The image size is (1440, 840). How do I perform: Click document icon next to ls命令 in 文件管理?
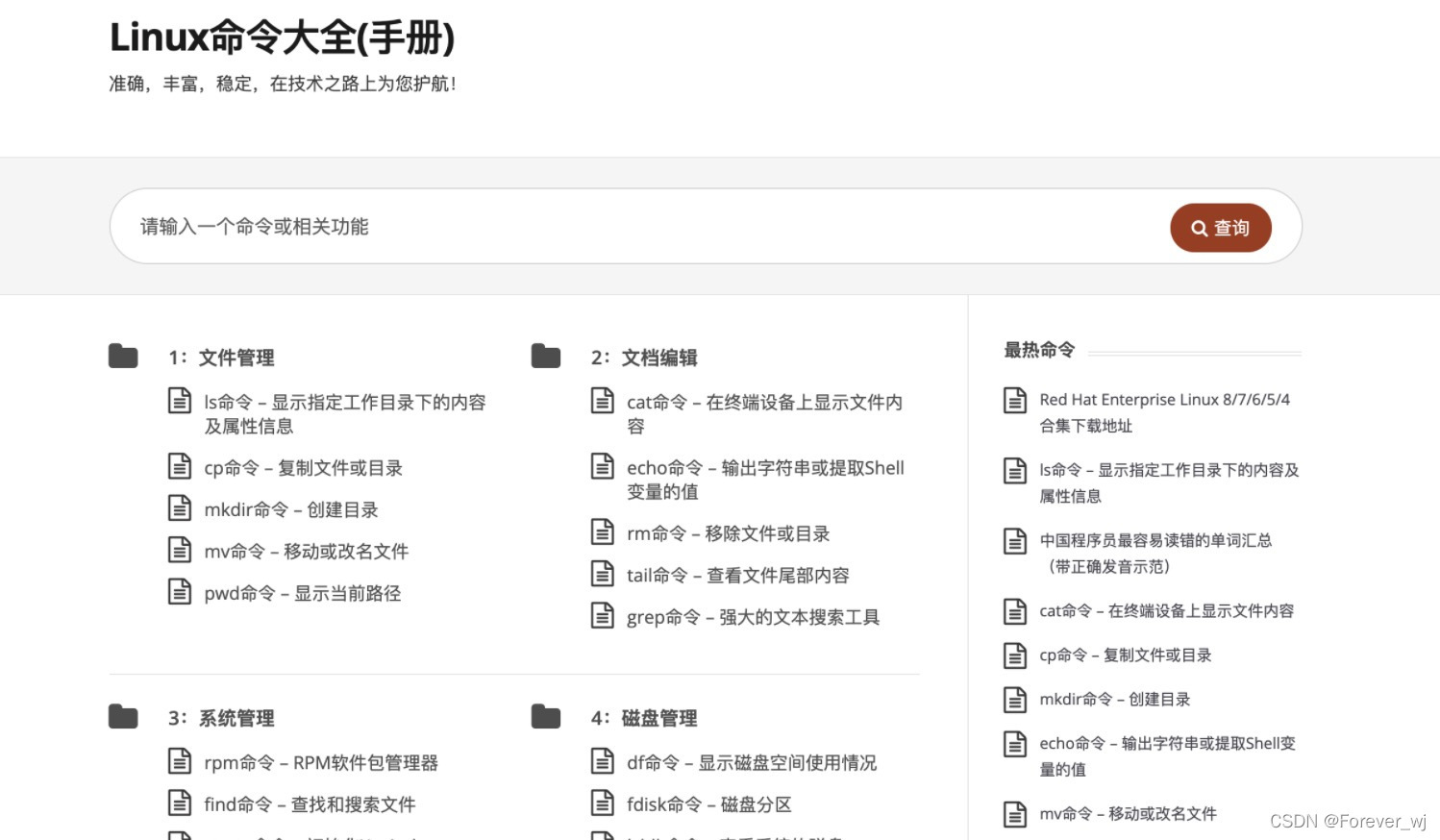coord(180,400)
